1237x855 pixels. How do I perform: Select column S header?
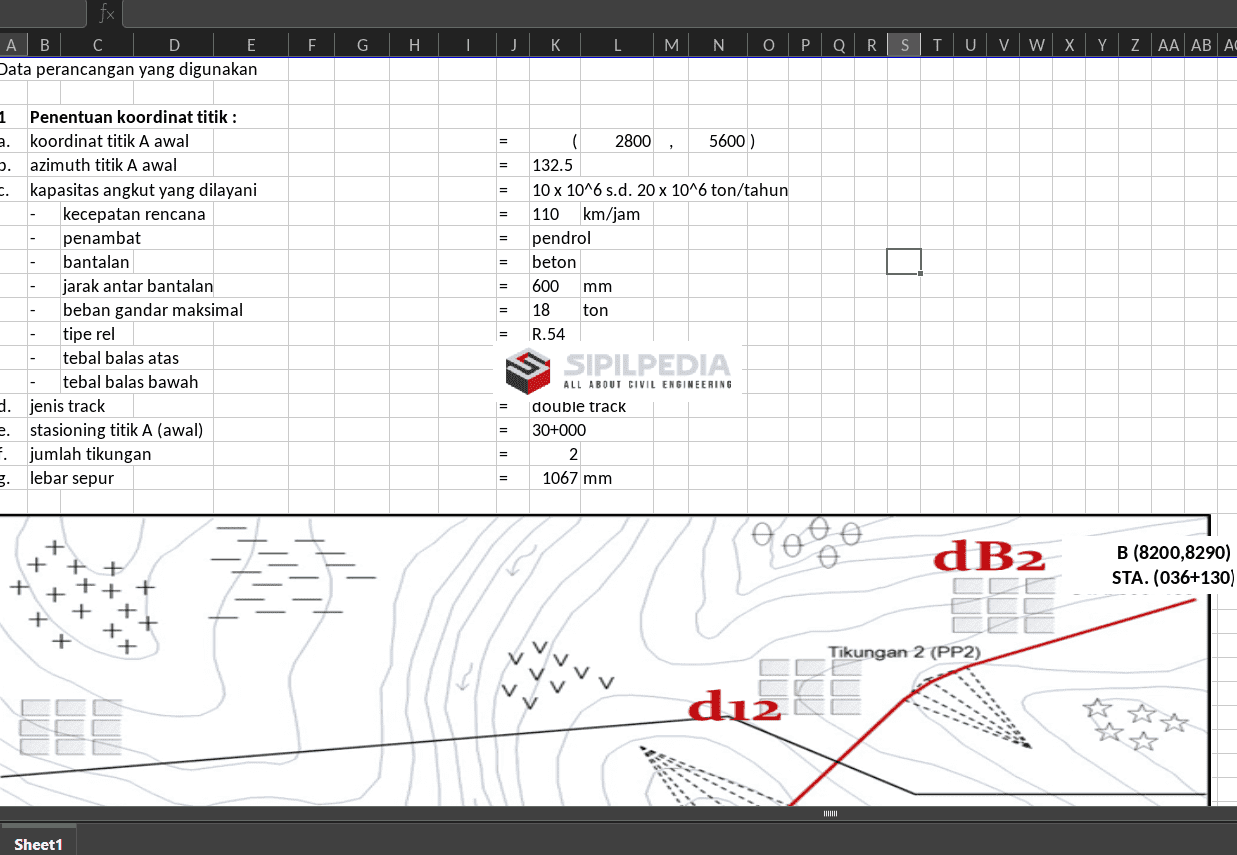click(904, 45)
